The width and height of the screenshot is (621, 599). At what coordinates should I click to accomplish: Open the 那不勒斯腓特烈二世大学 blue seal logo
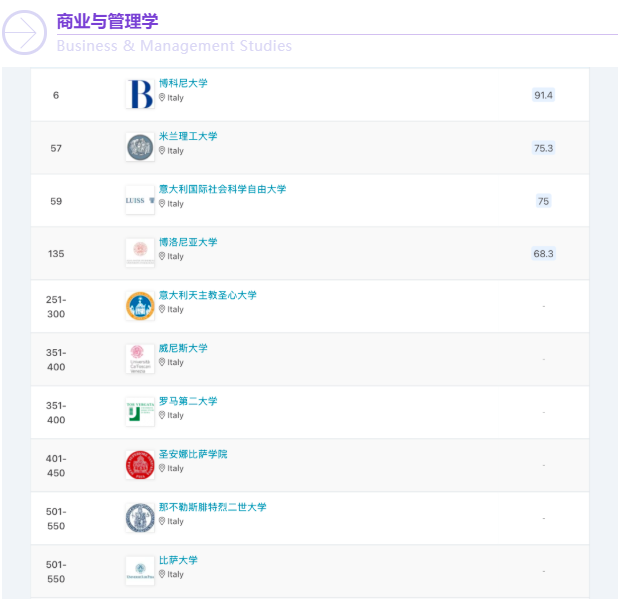click(x=140, y=518)
